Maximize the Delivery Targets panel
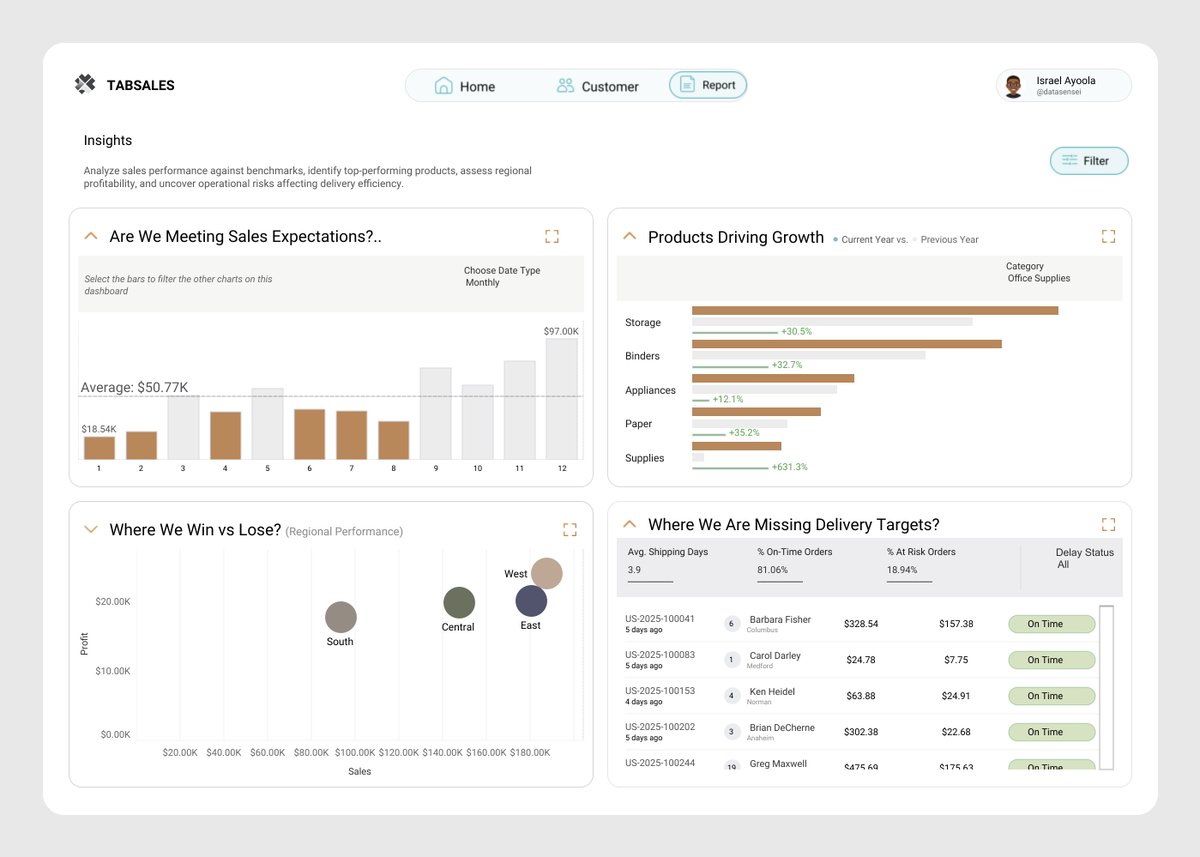This screenshot has width=1200, height=857. tap(1108, 524)
